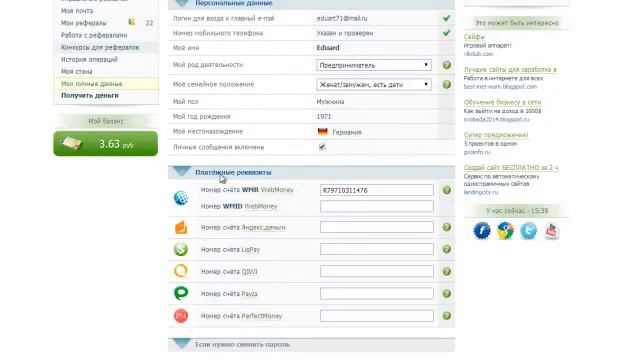Viewport: 640px width, 360px height.
Task: Open 'Конкурсы для рефералов' sidebar item
Action: tap(100, 47)
